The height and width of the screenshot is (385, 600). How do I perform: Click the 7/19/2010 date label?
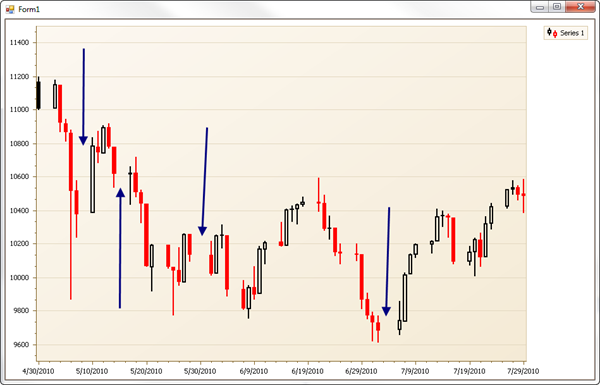[470, 371]
